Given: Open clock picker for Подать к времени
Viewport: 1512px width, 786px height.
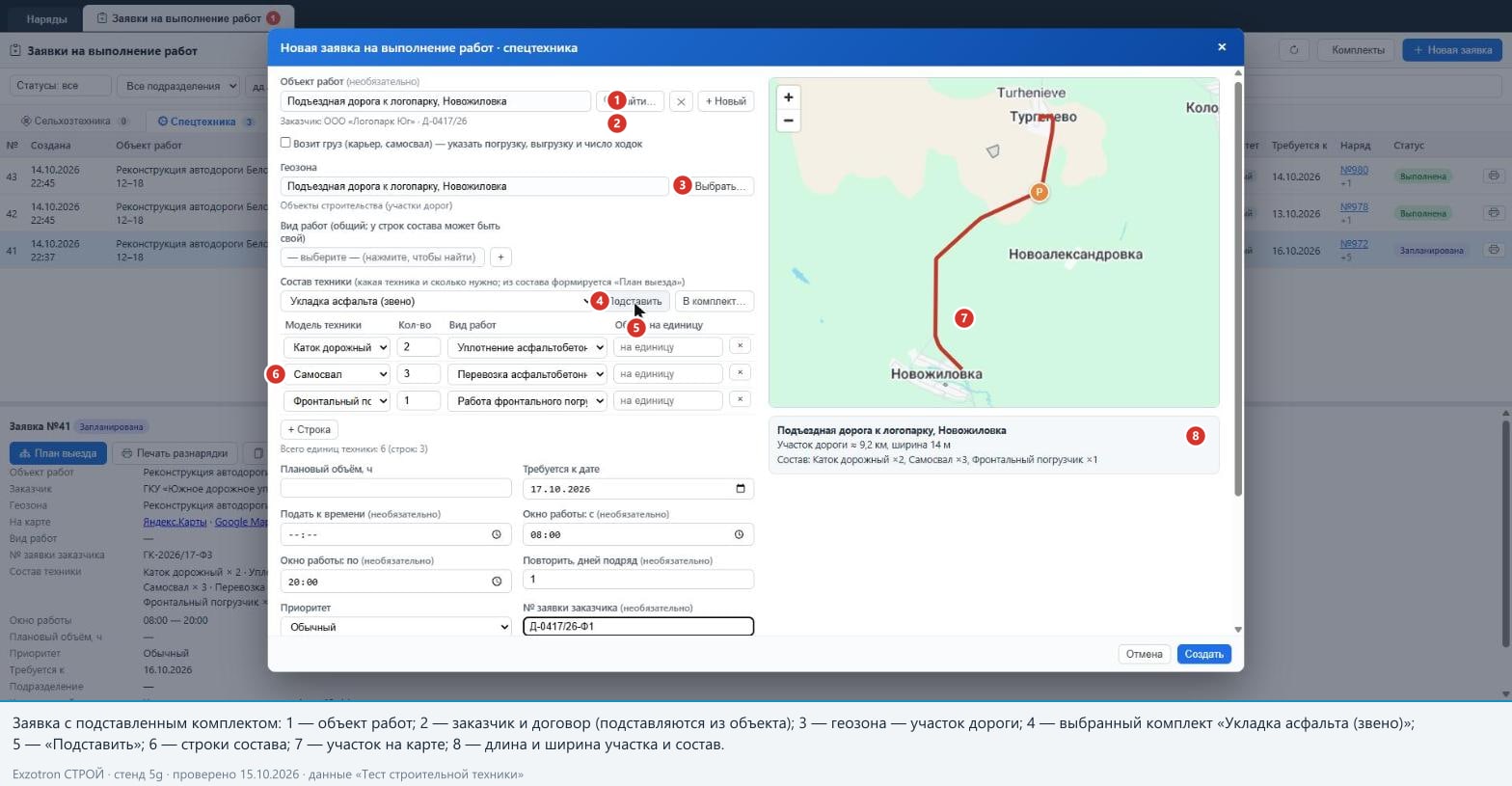Looking at the screenshot, I should 497,534.
